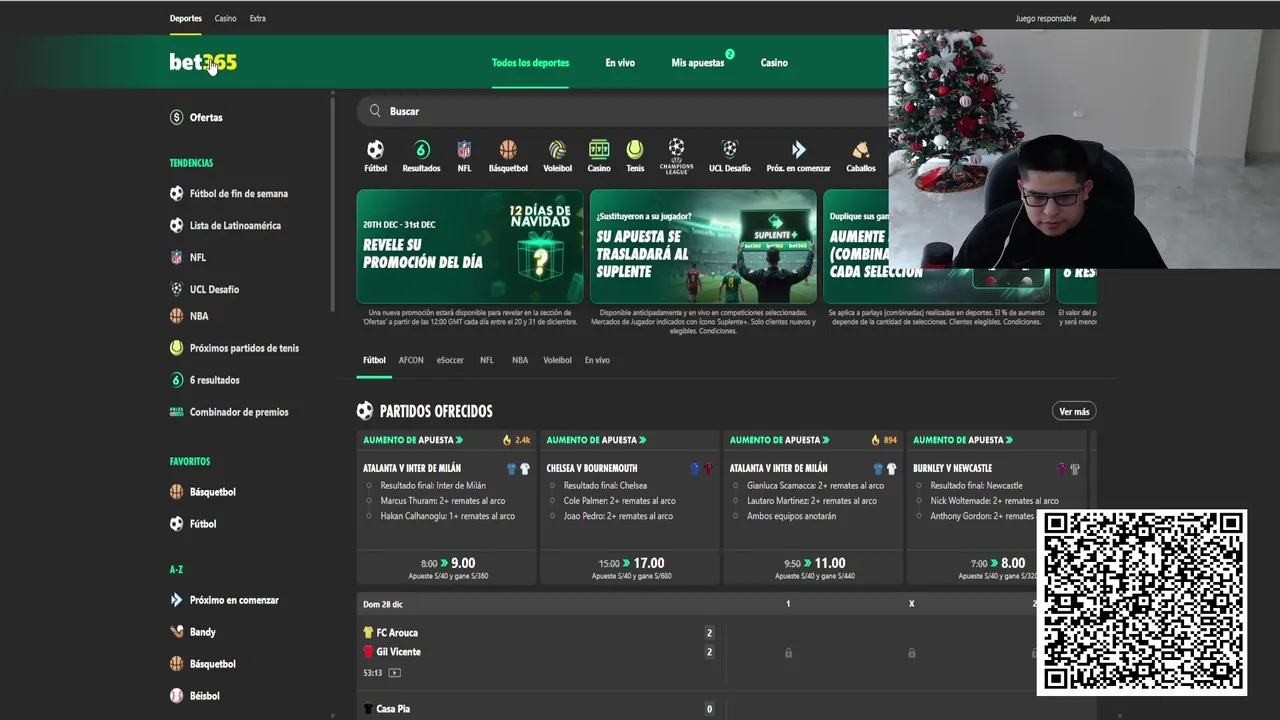
Task: Click the FC Arouca live stream icon
Action: pyautogui.click(x=394, y=673)
